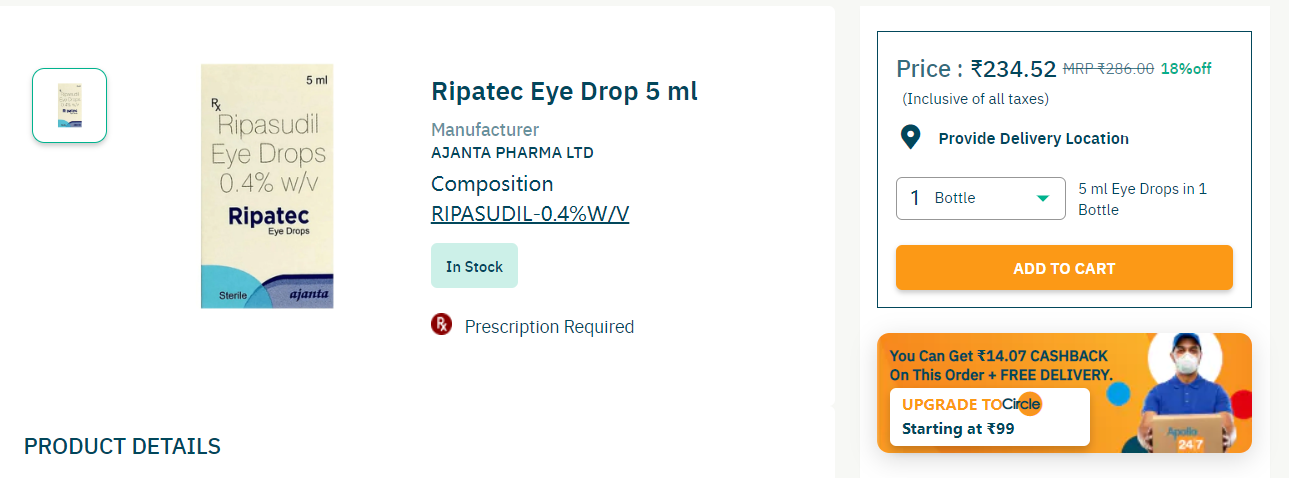Screen dimensions: 1289x478
Task: Click the Circle logo in the upgrade banner
Action: click(x=1022, y=404)
